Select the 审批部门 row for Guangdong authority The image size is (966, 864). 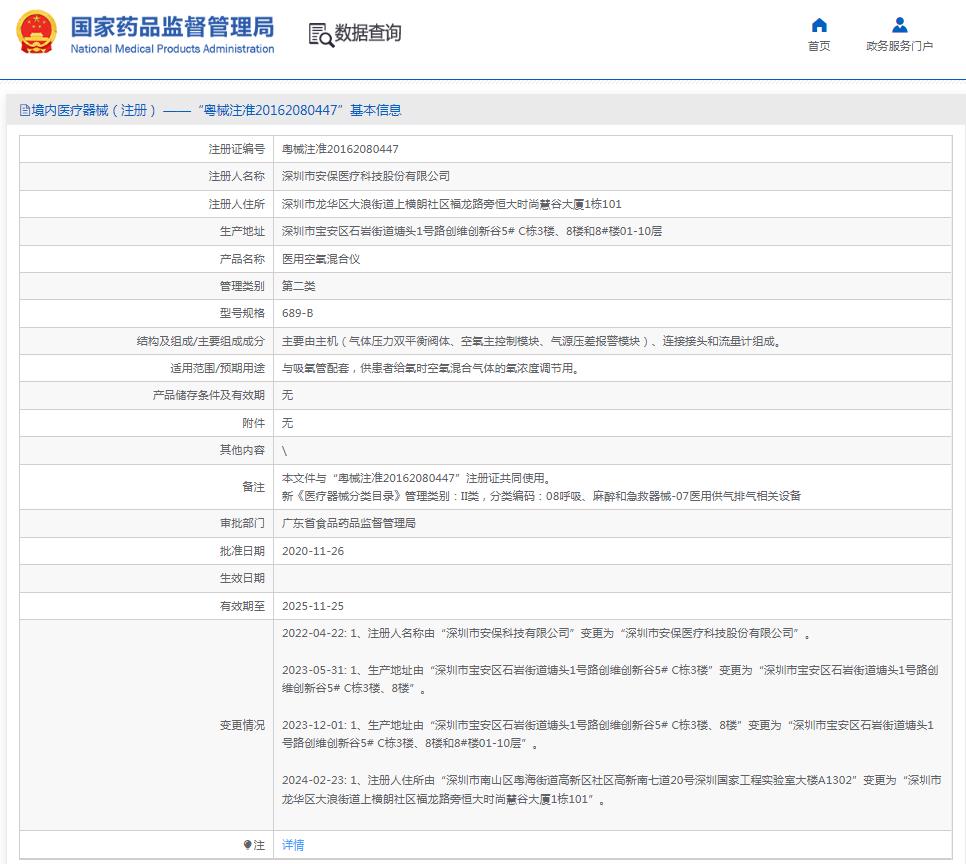pos(350,522)
